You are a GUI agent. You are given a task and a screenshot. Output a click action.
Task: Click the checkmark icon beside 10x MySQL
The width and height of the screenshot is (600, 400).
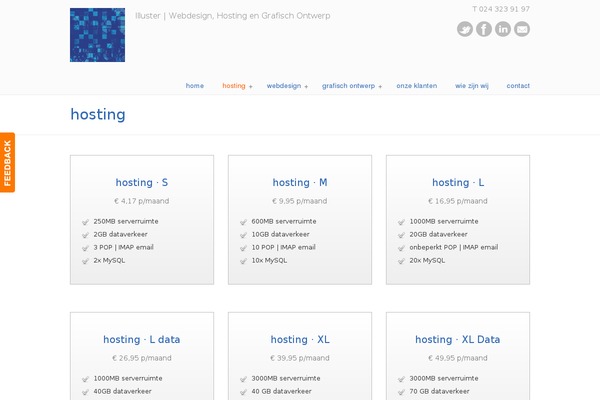coord(243,261)
